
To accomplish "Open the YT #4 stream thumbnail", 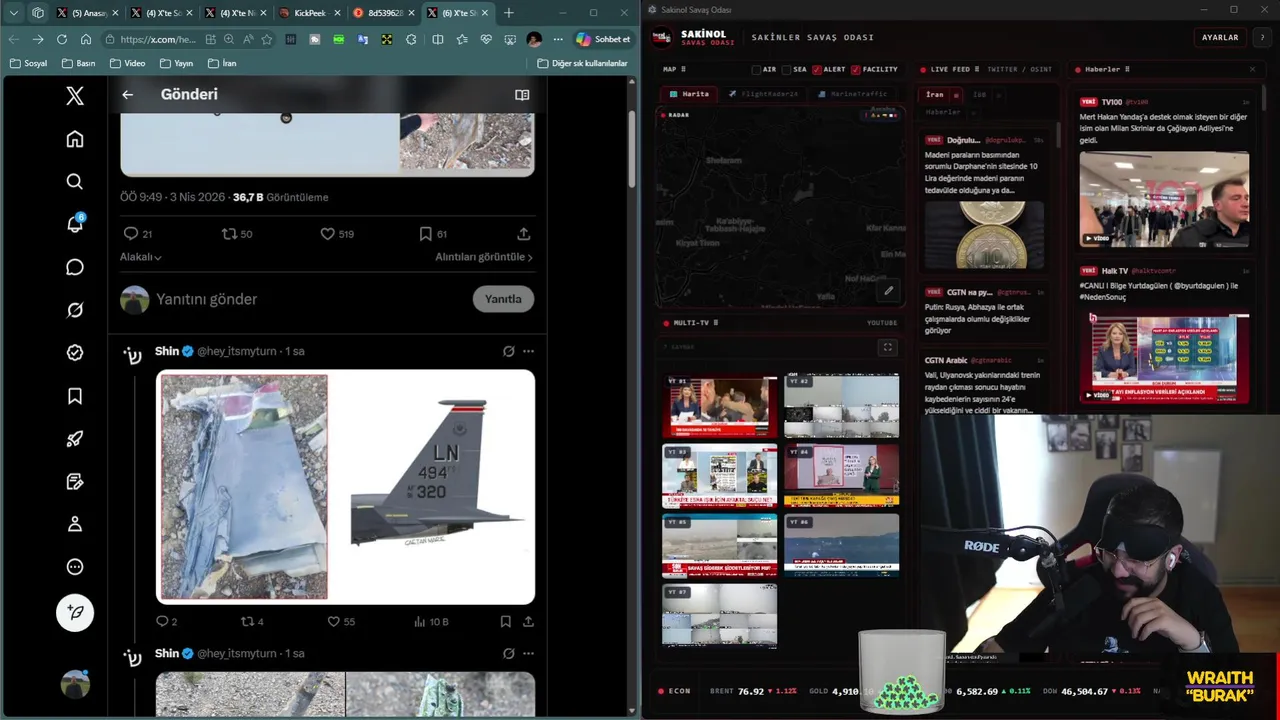I will 841,475.
